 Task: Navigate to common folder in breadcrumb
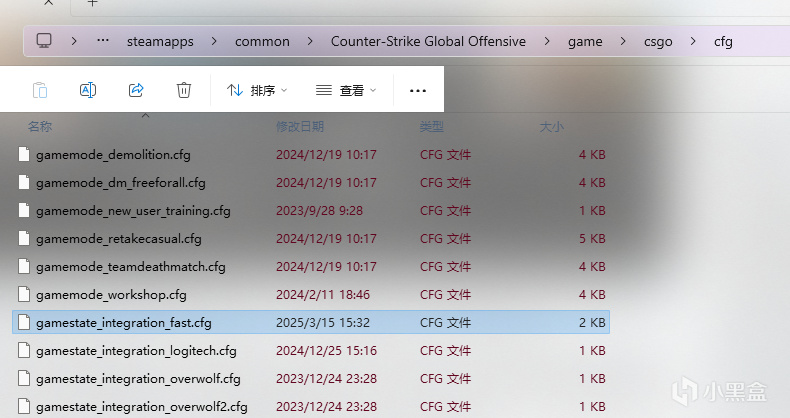pos(262,41)
